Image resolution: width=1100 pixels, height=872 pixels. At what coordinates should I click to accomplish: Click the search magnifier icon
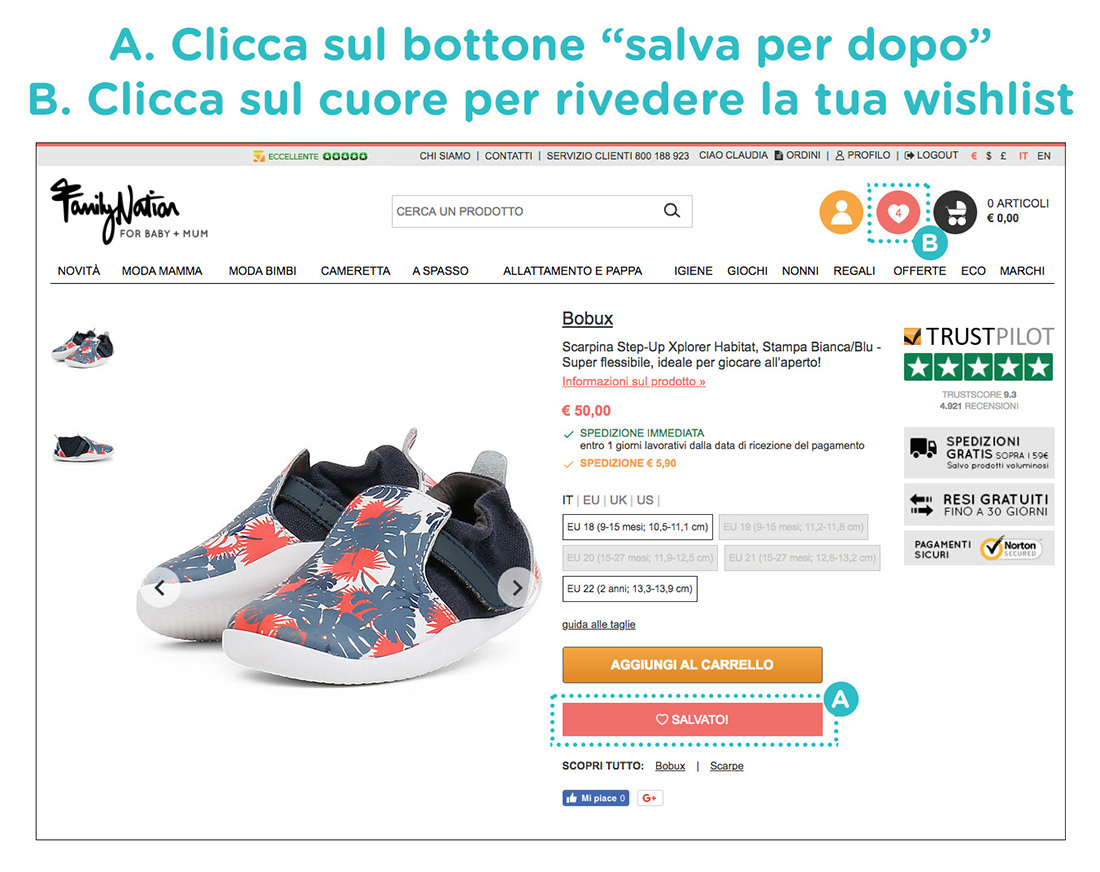pos(671,210)
